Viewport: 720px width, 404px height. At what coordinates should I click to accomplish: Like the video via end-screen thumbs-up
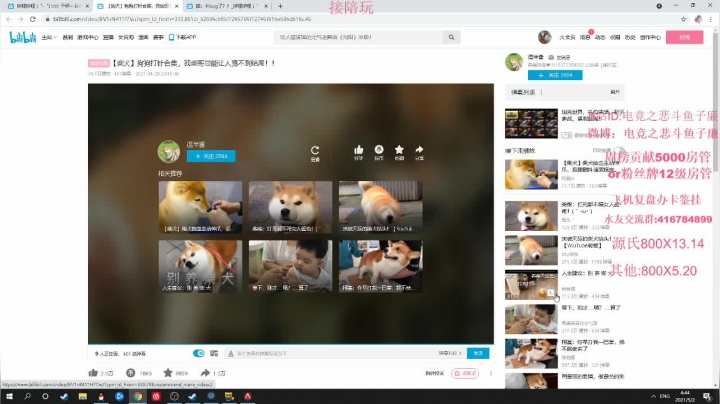pyautogui.click(x=359, y=152)
